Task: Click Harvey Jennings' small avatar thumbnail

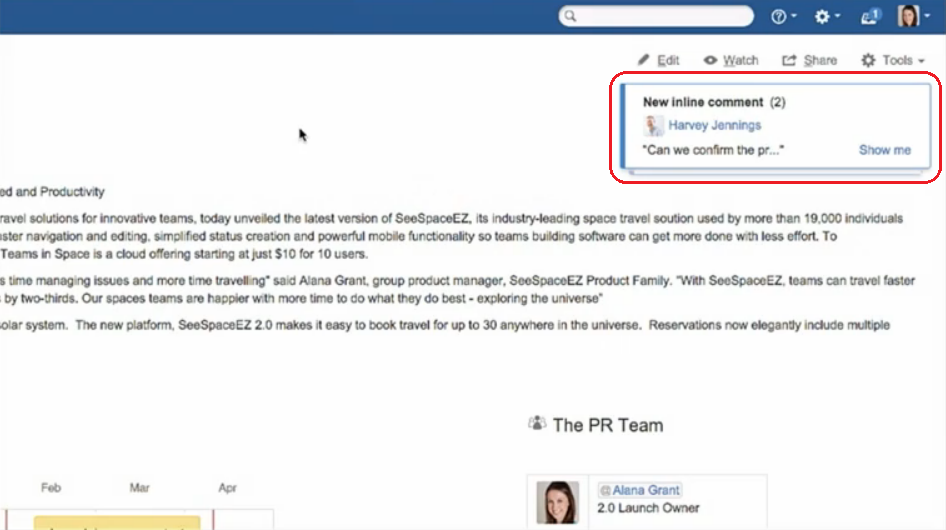Action: pyautogui.click(x=654, y=126)
